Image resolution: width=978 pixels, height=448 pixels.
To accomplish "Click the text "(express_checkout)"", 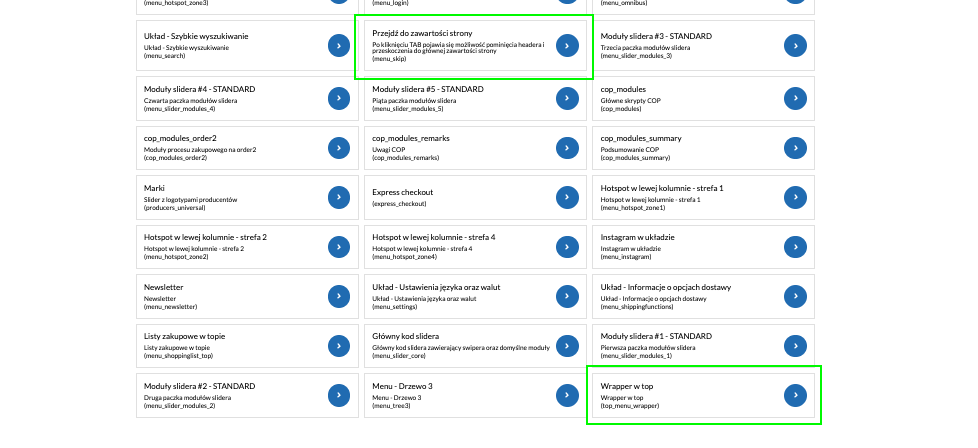I will click(x=399, y=204).
